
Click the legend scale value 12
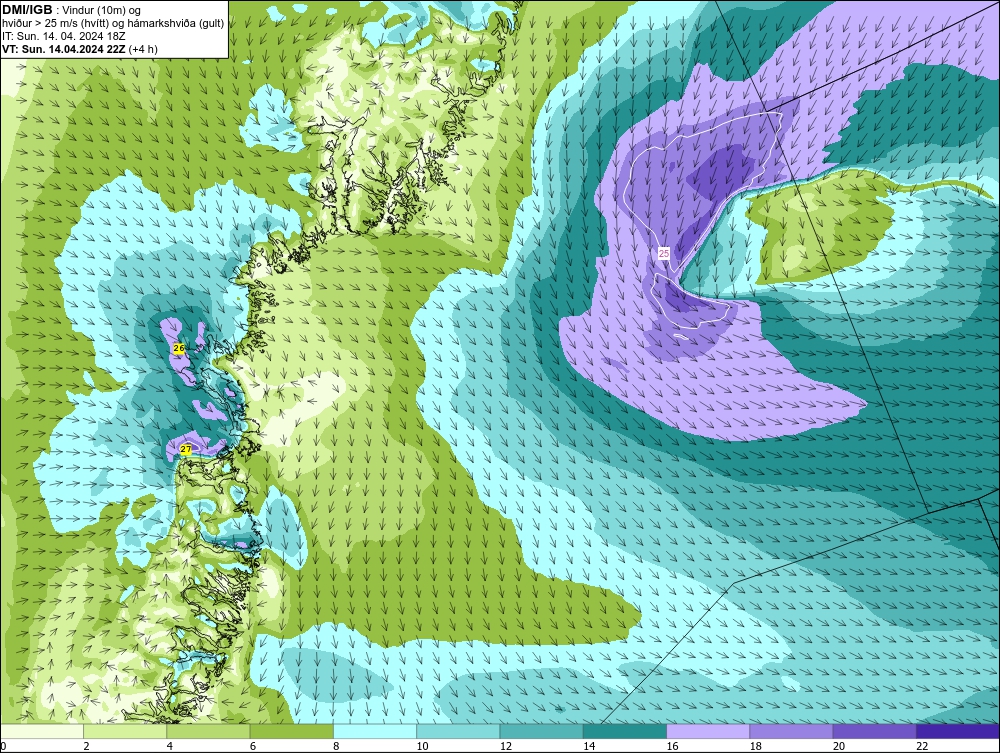point(506,747)
